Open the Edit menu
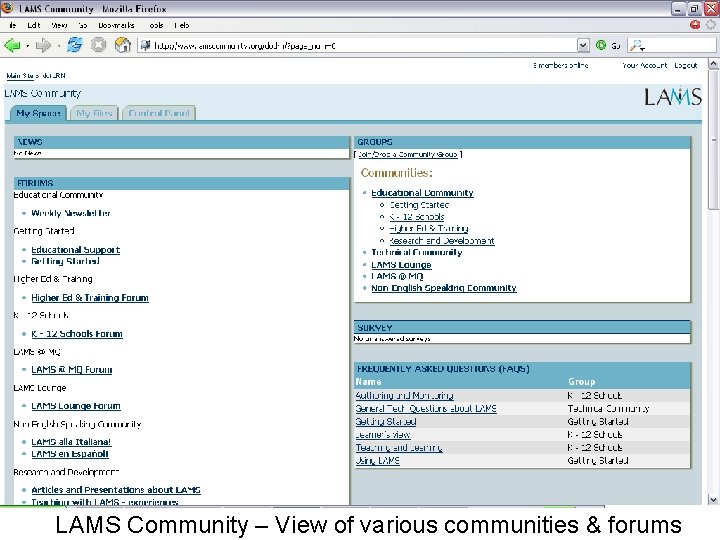This screenshot has height=540, width=720. pyautogui.click(x=34, y=25)
